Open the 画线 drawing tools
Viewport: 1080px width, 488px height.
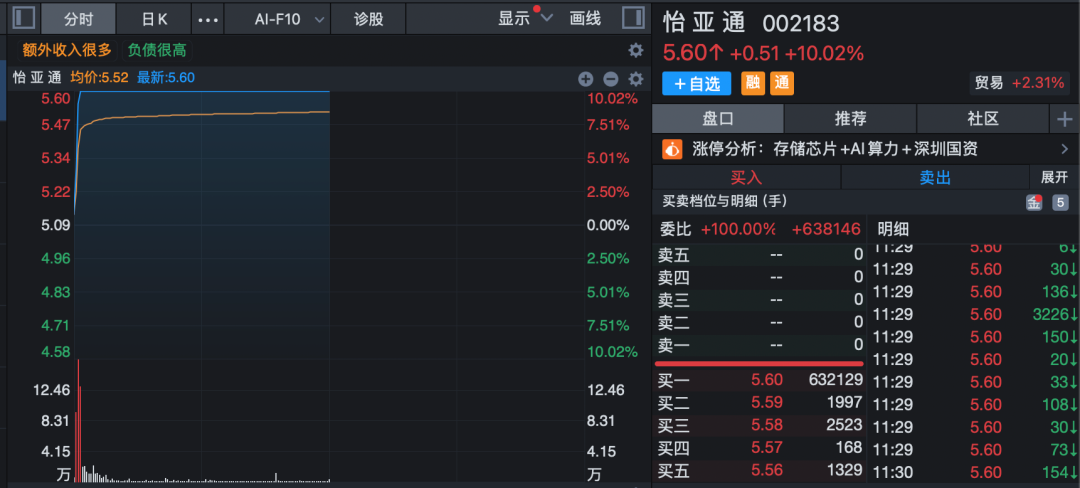[x=585, y=18]
